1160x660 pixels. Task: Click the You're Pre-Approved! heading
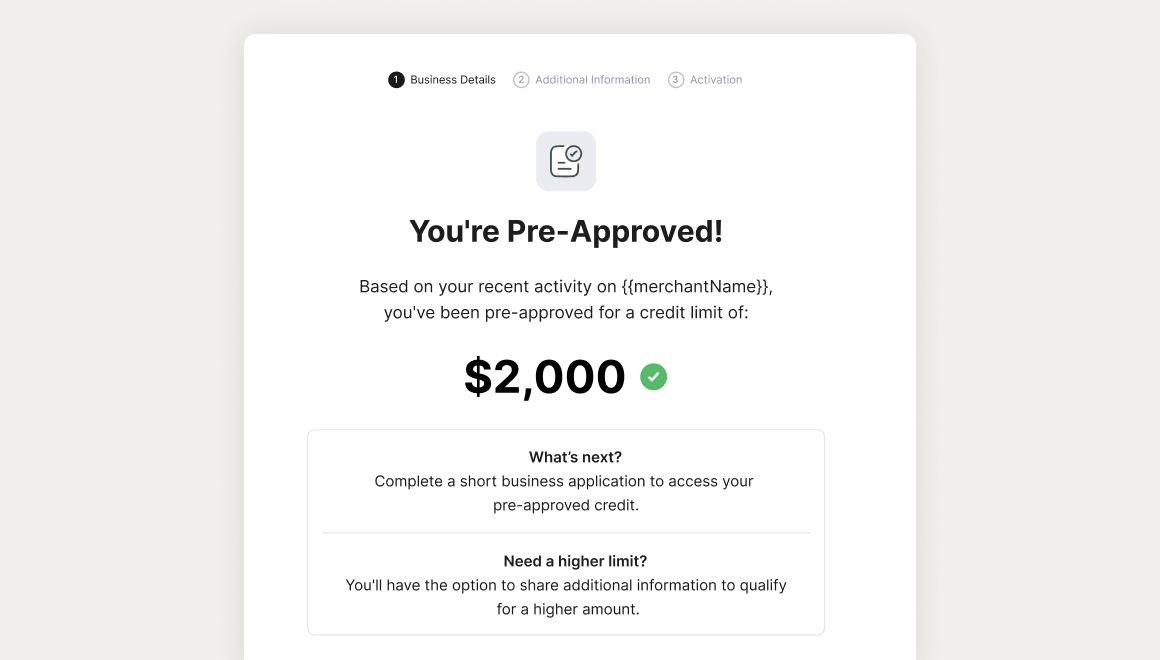point(566,232)
